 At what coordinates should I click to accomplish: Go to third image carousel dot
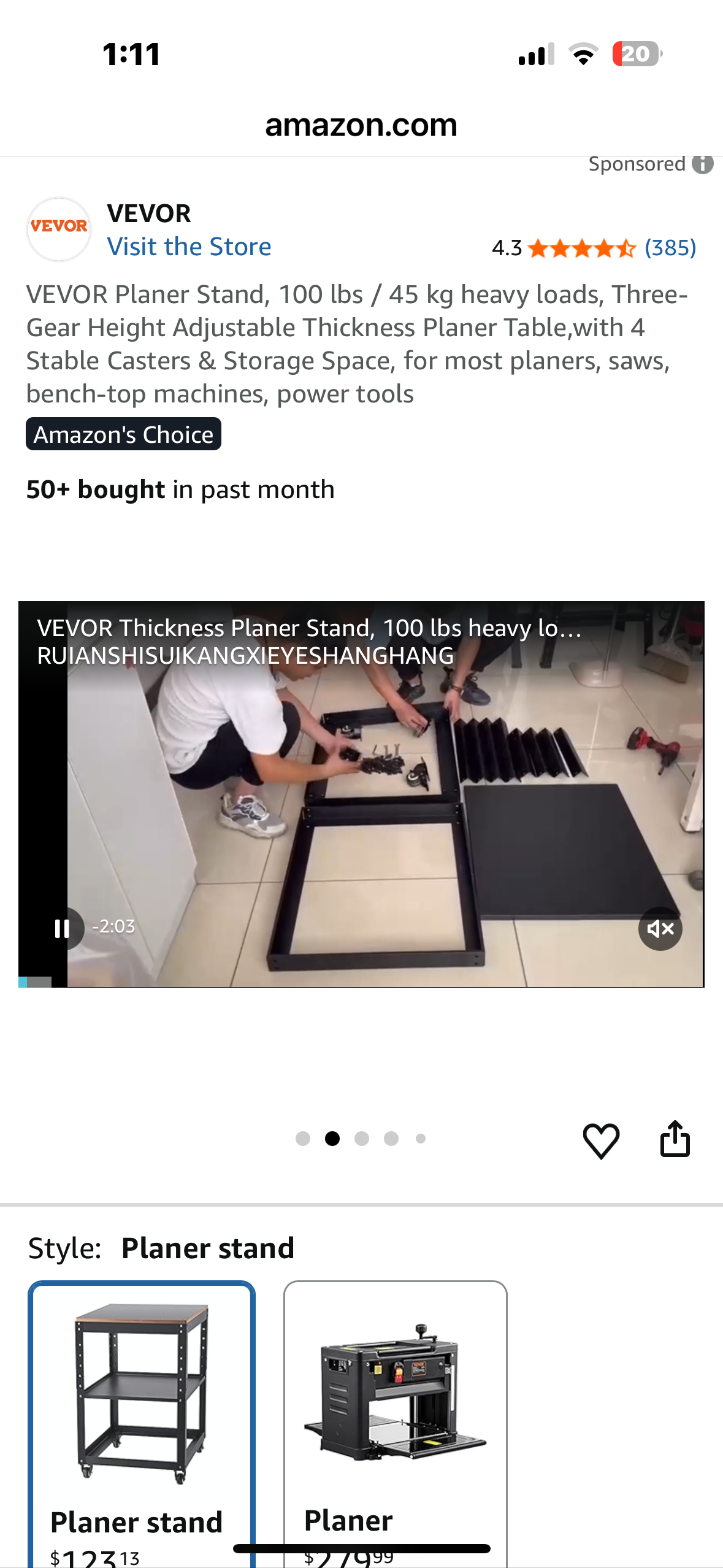[x=362, y=1139]
